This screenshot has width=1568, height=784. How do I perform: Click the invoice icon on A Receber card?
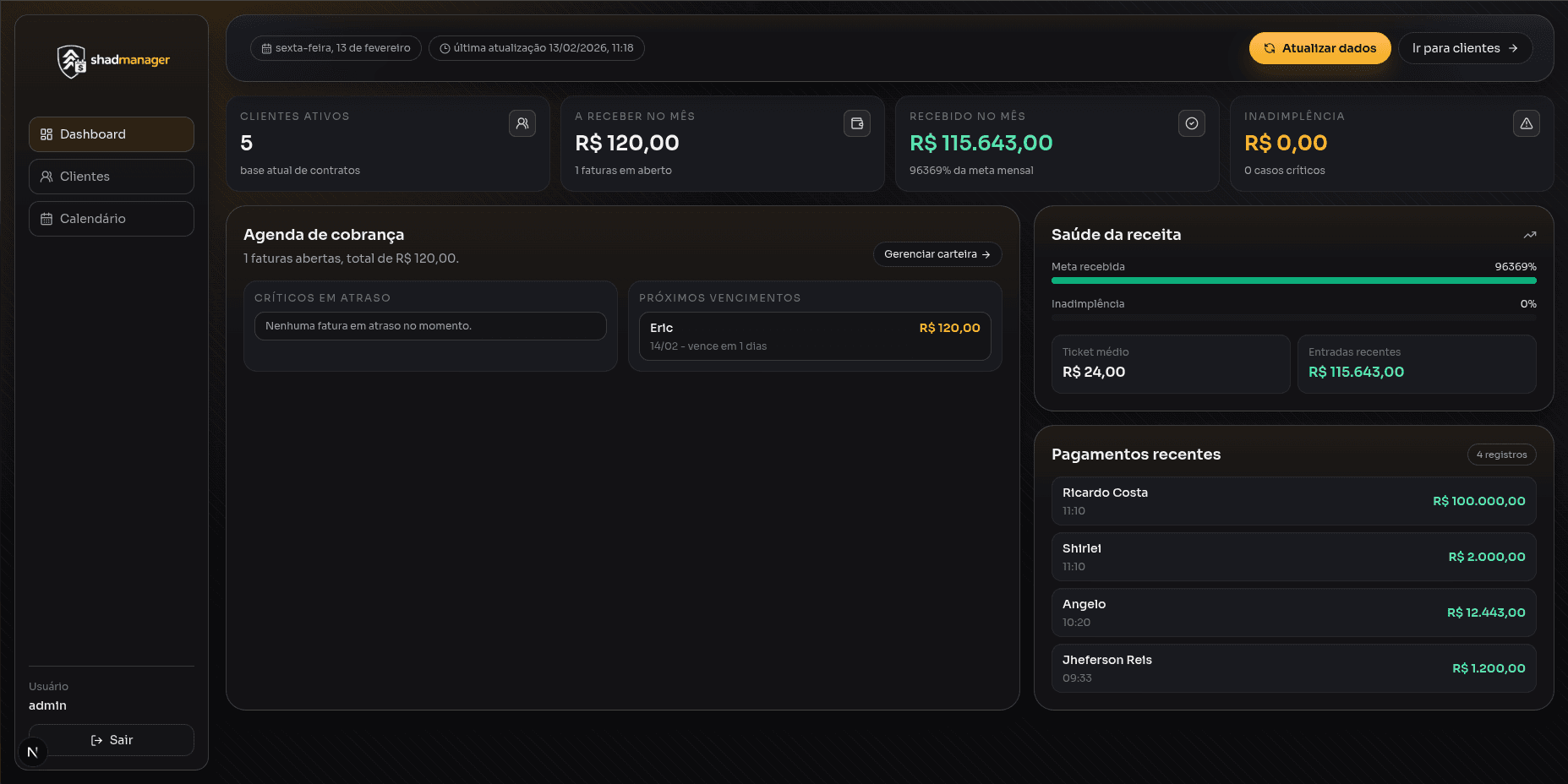pyautogui.click(x=856, y=123)
